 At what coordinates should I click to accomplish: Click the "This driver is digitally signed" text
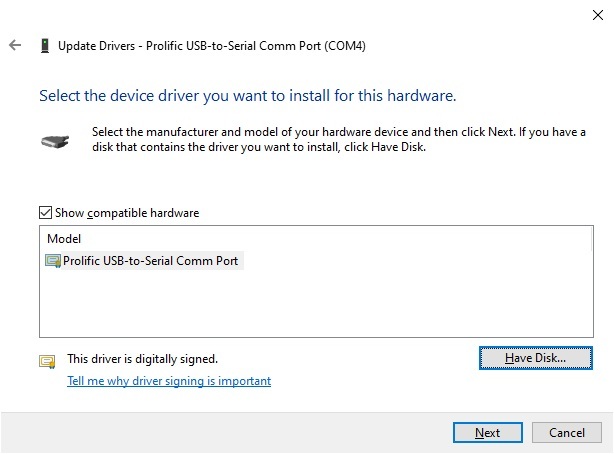142,358
